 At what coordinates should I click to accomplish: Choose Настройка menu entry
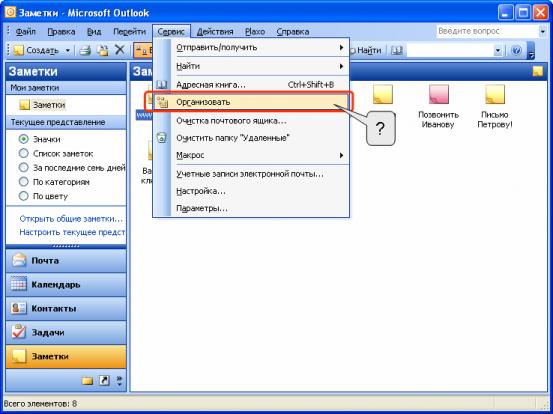[x=251, y=191]
